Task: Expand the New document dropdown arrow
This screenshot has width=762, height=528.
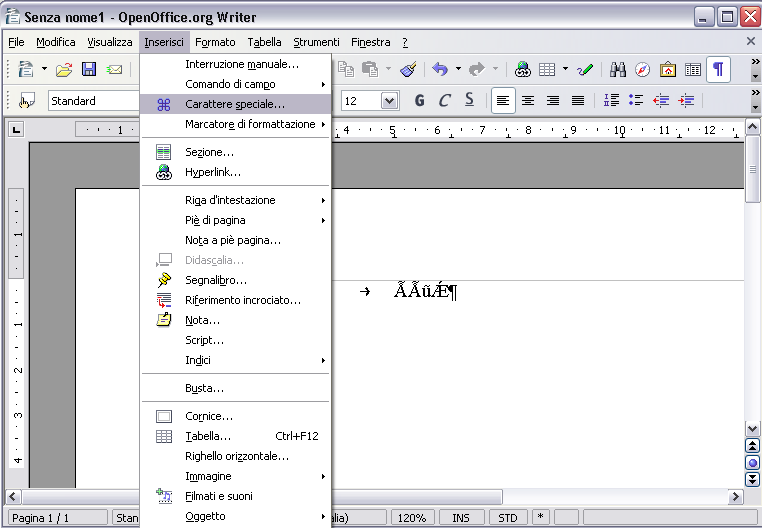Action: [x=44, y=70]
